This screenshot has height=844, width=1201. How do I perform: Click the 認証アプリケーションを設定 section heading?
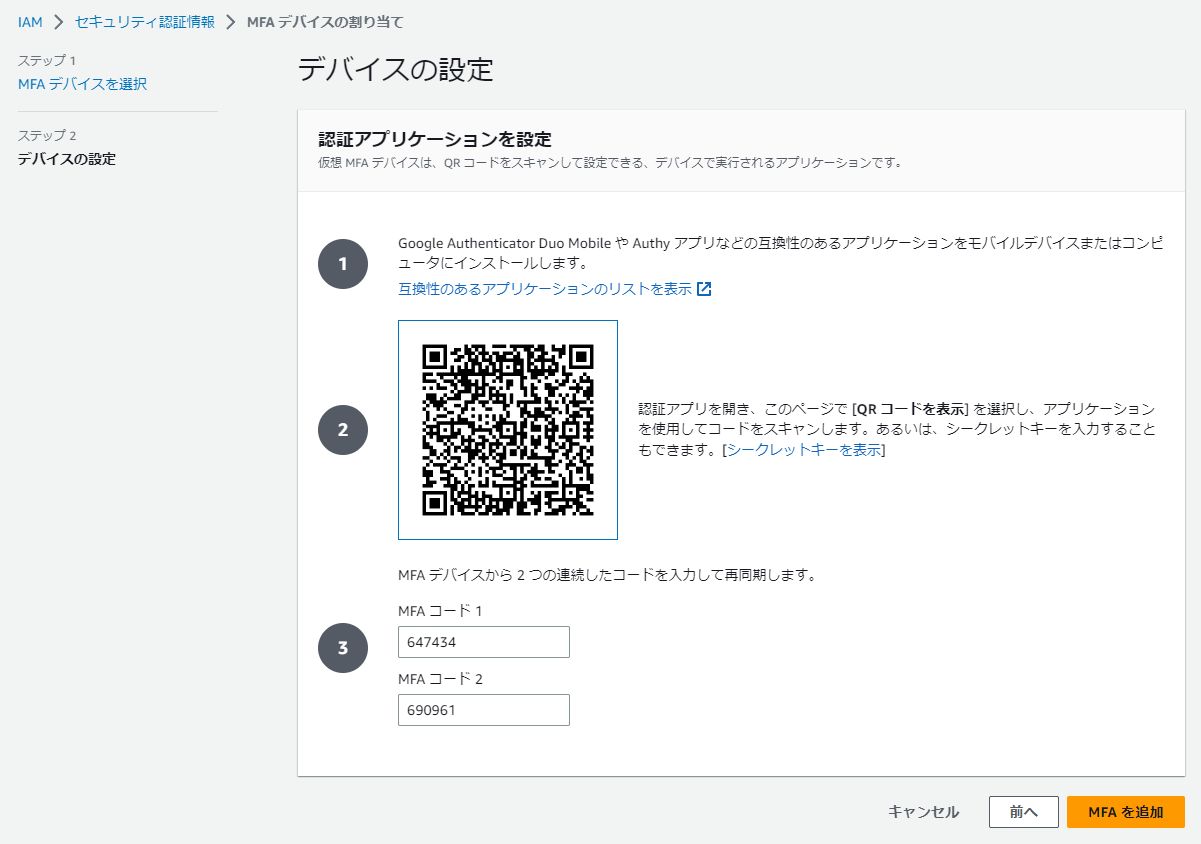[x=435, y=139]
